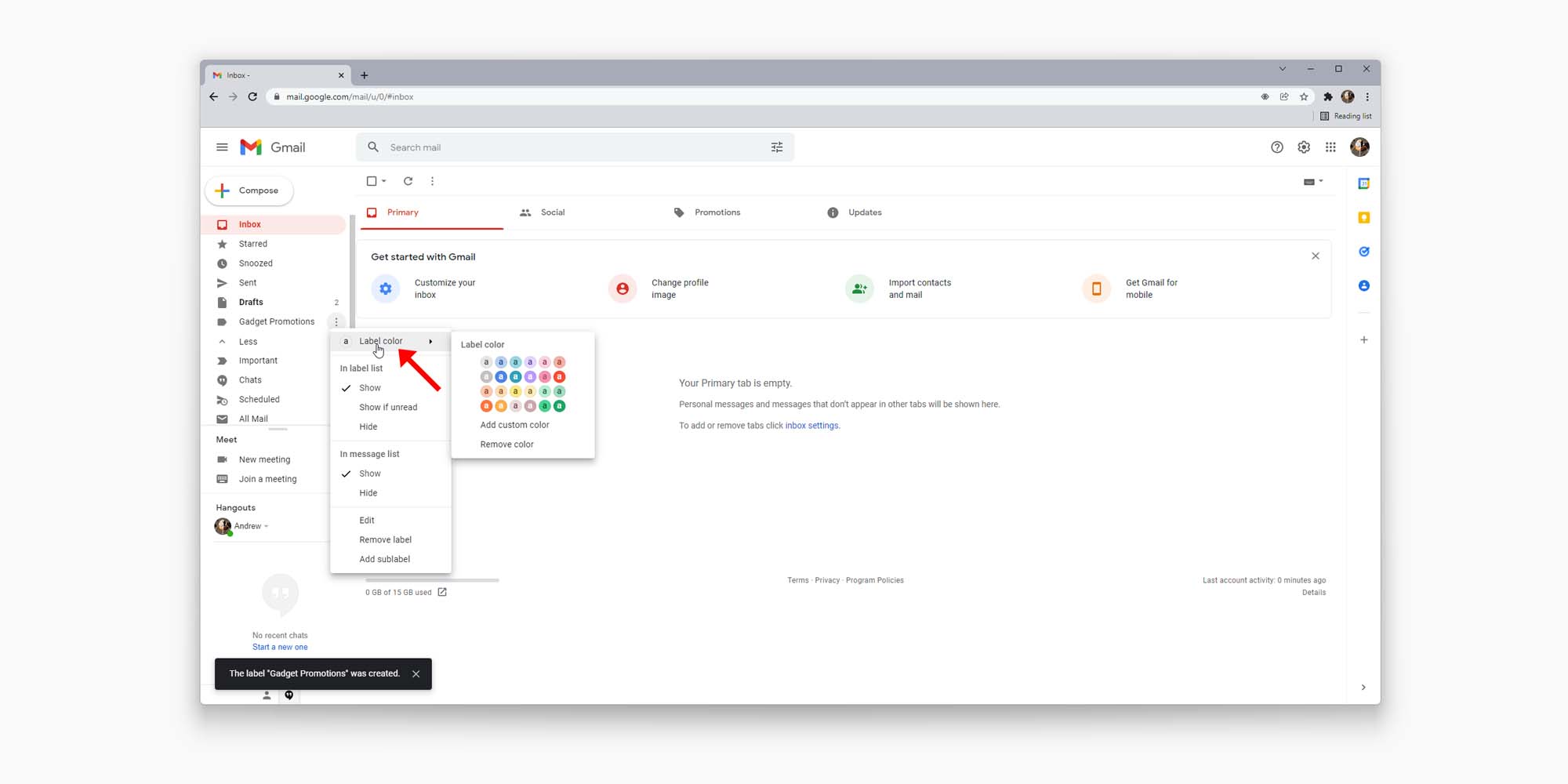
Task: Toggle the main menu hamburger icon
Action: pyautogui.click(x=222, y=147)
